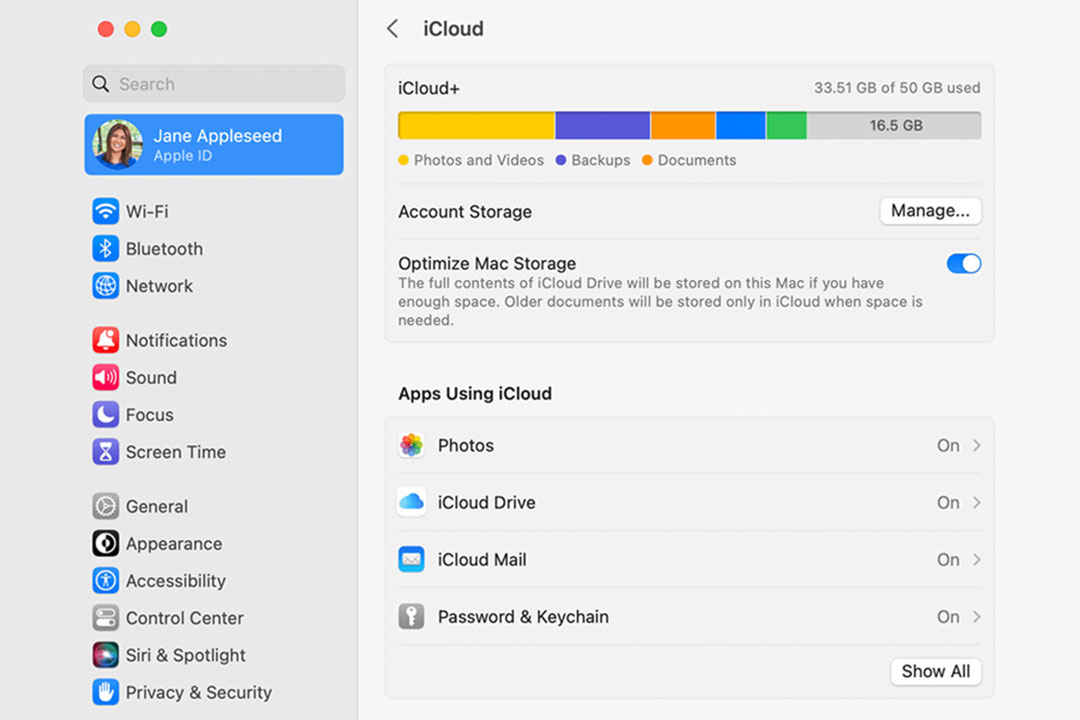This screenshot has width=1080, height=720.
Task: Click the red close window button
Action: coord(105,29)
